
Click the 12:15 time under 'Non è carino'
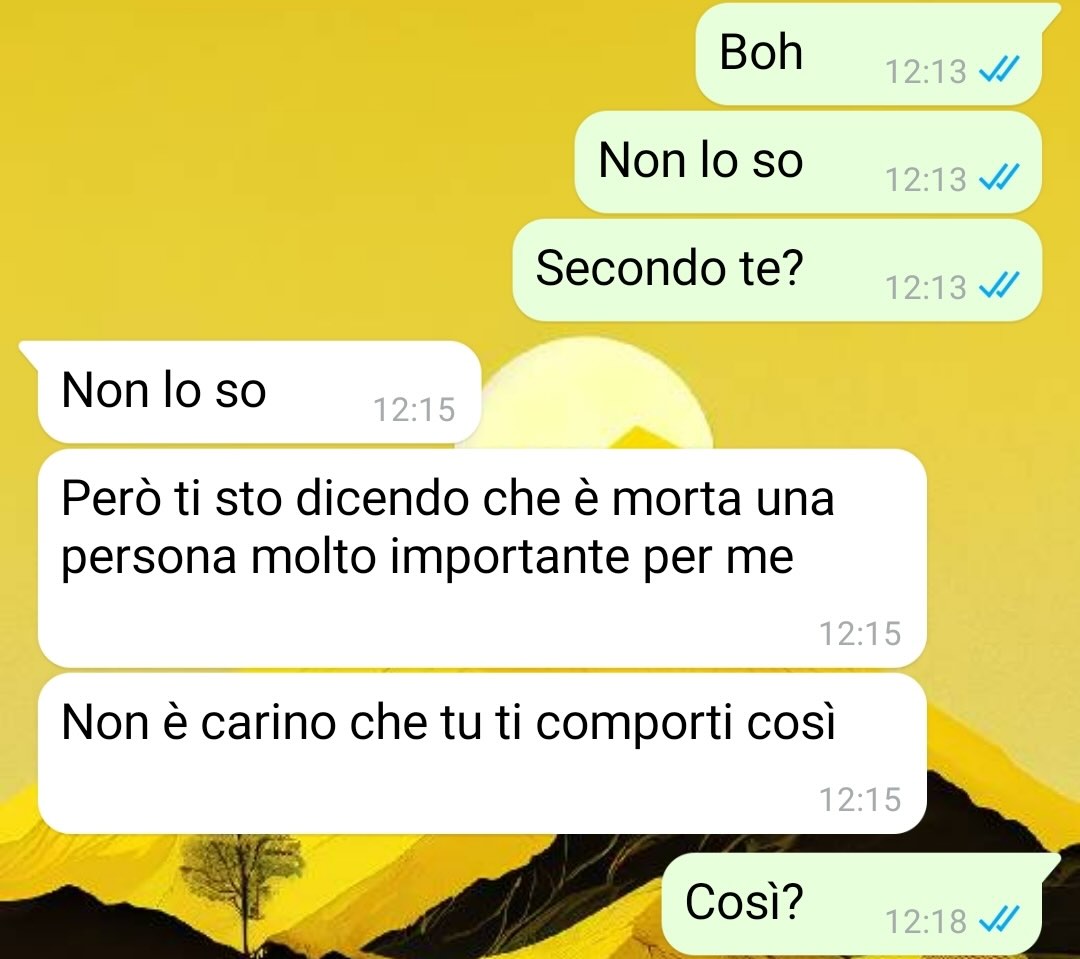click(x=860, y=799)
